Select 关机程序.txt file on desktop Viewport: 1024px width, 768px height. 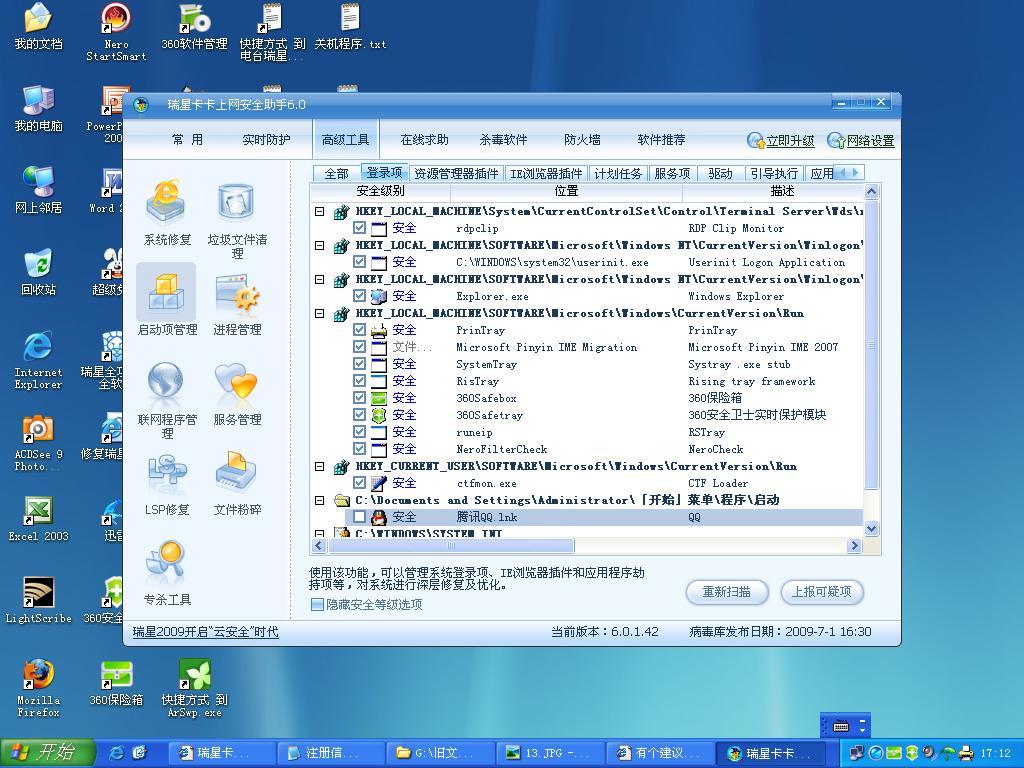350,27
